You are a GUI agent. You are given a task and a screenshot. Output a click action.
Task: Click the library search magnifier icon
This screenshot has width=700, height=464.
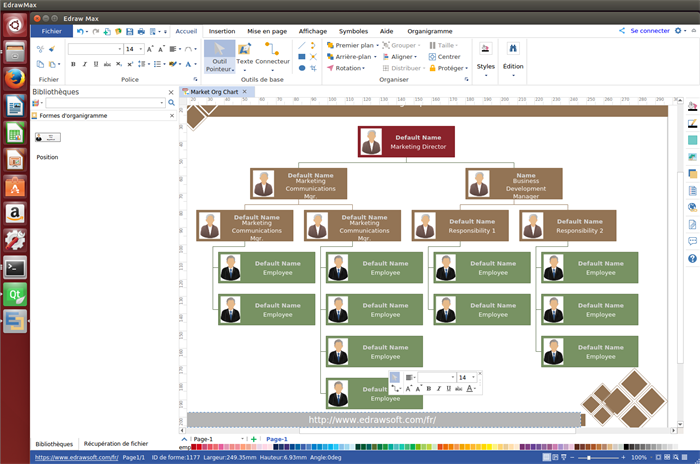(171, 103)
